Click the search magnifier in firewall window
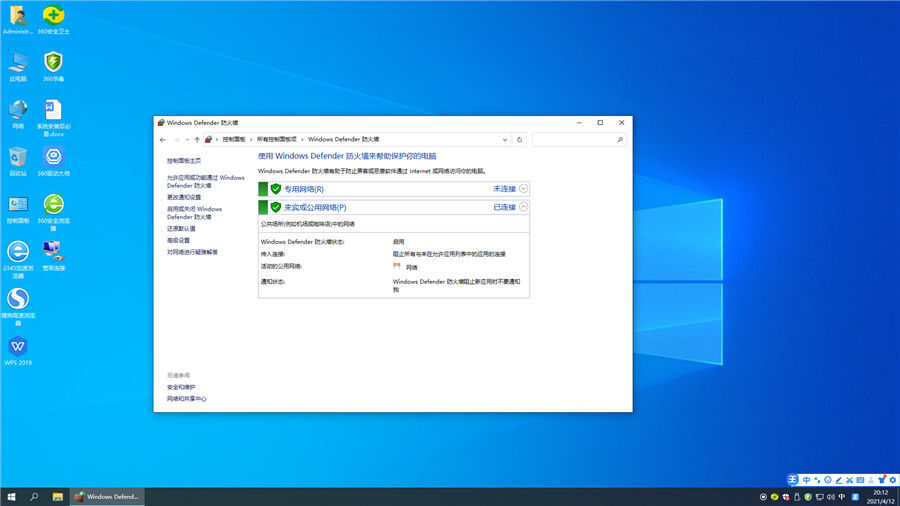This screenshot has height=506, width=900. [x=620, y=139]
